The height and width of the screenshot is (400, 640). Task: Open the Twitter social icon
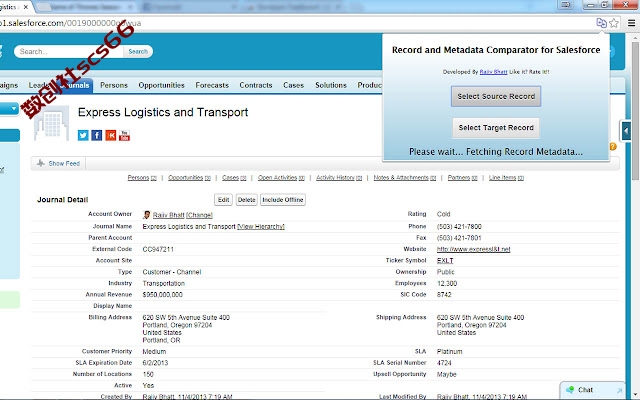83,135
